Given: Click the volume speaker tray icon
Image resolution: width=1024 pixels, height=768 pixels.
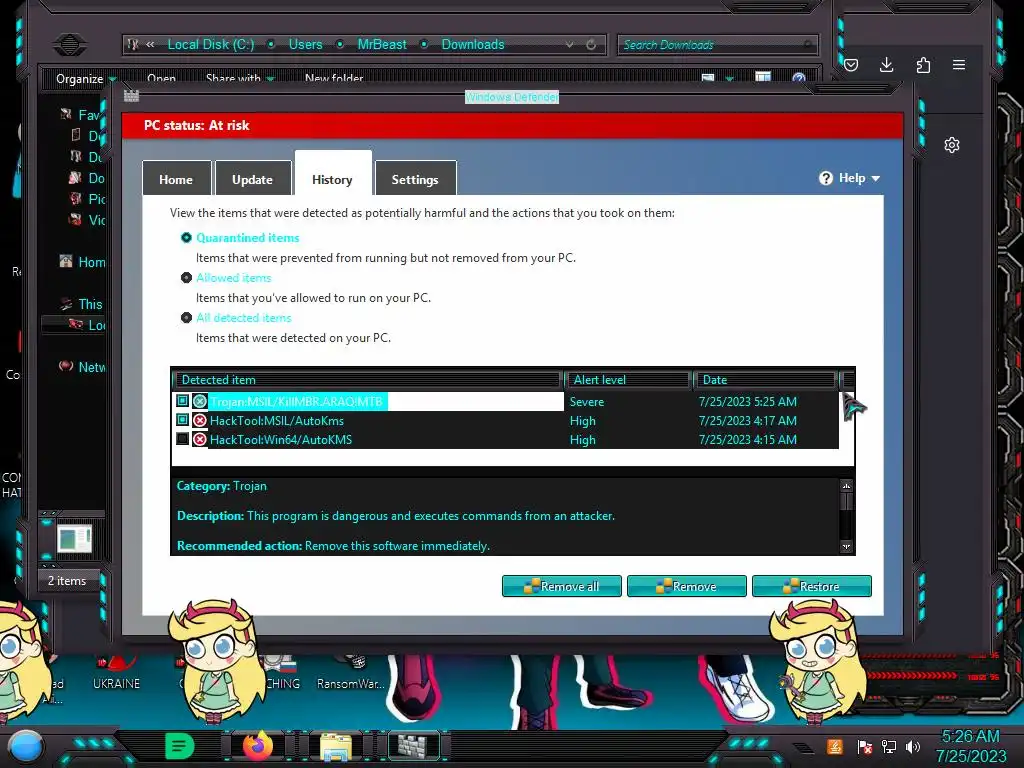Looking at the screenshot, I should [x=912, y=746].
